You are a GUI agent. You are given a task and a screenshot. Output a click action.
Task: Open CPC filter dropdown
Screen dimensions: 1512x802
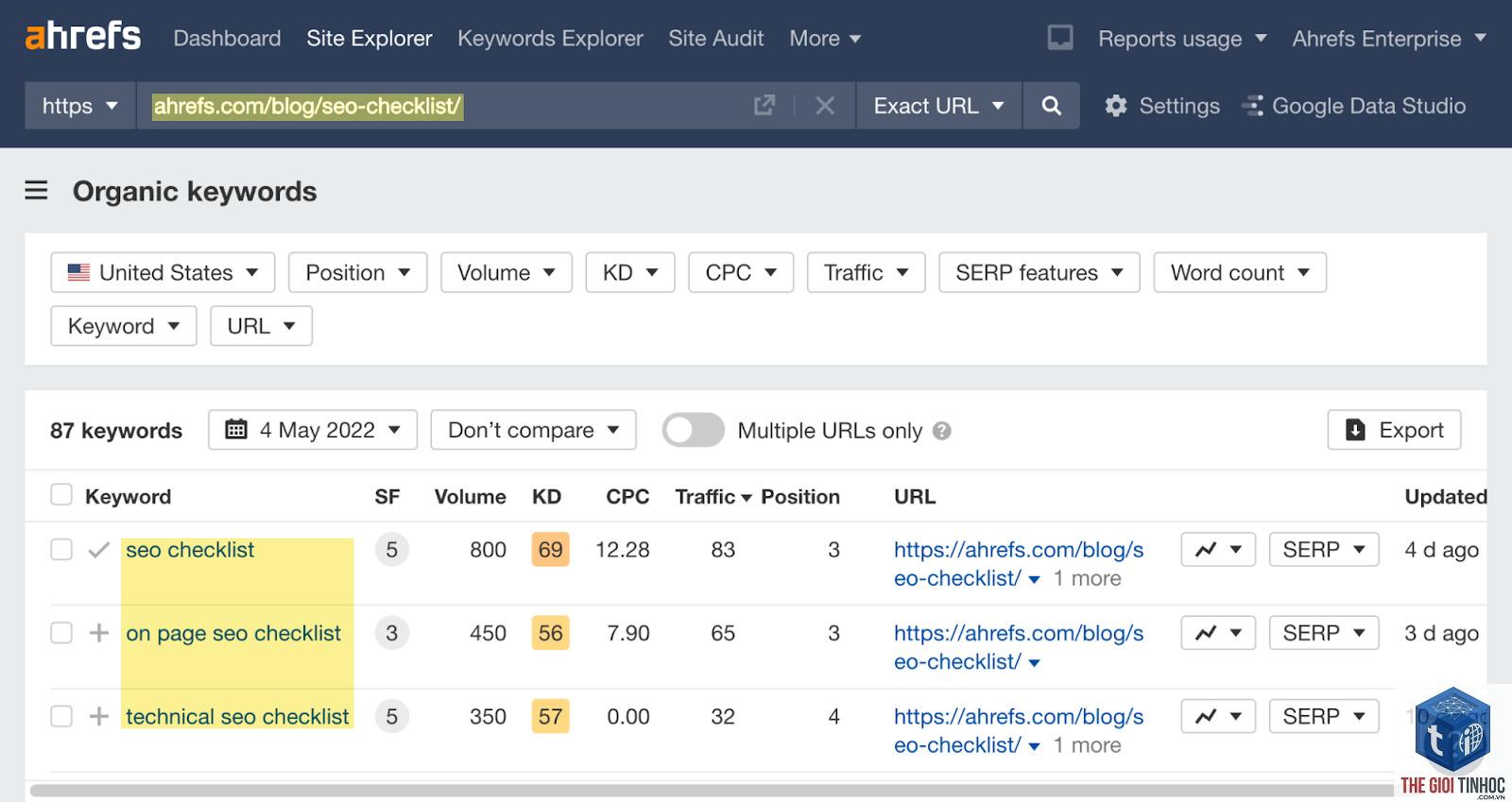coord(741,272)
